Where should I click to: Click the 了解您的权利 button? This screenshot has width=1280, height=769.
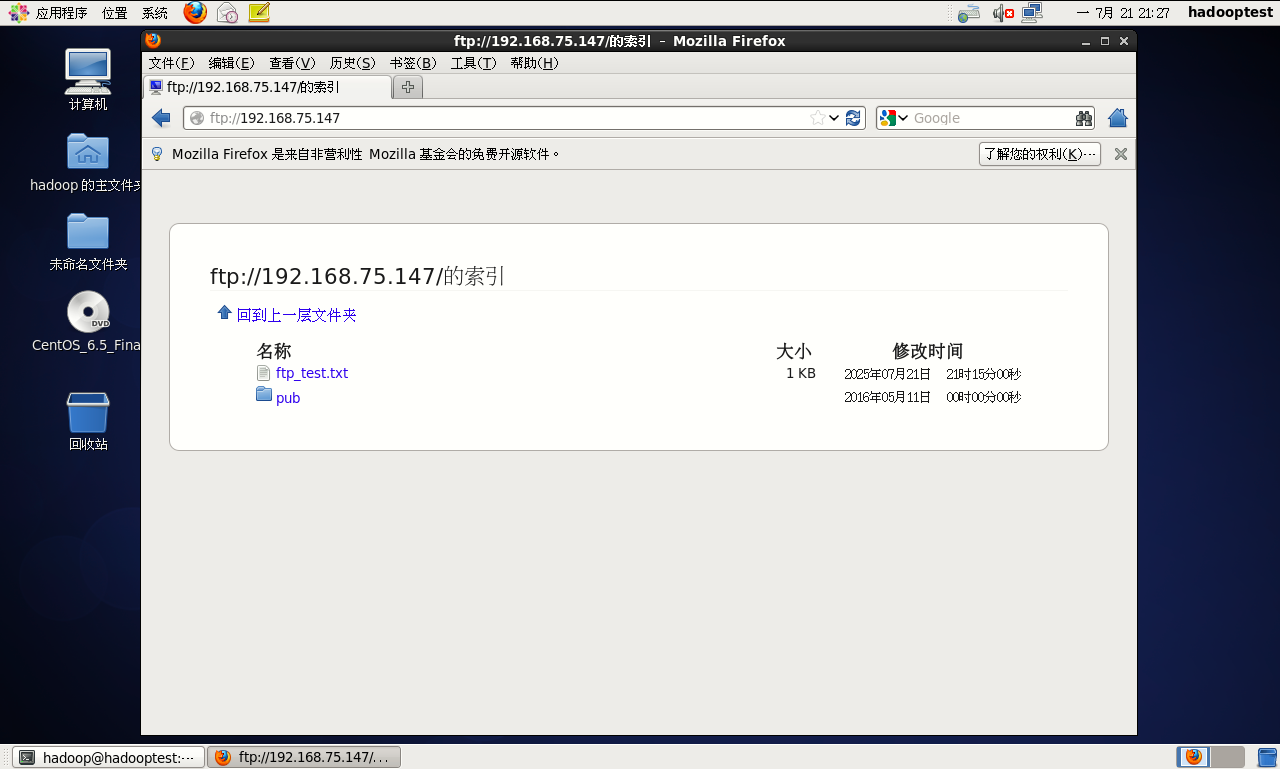click(1039, 154)
